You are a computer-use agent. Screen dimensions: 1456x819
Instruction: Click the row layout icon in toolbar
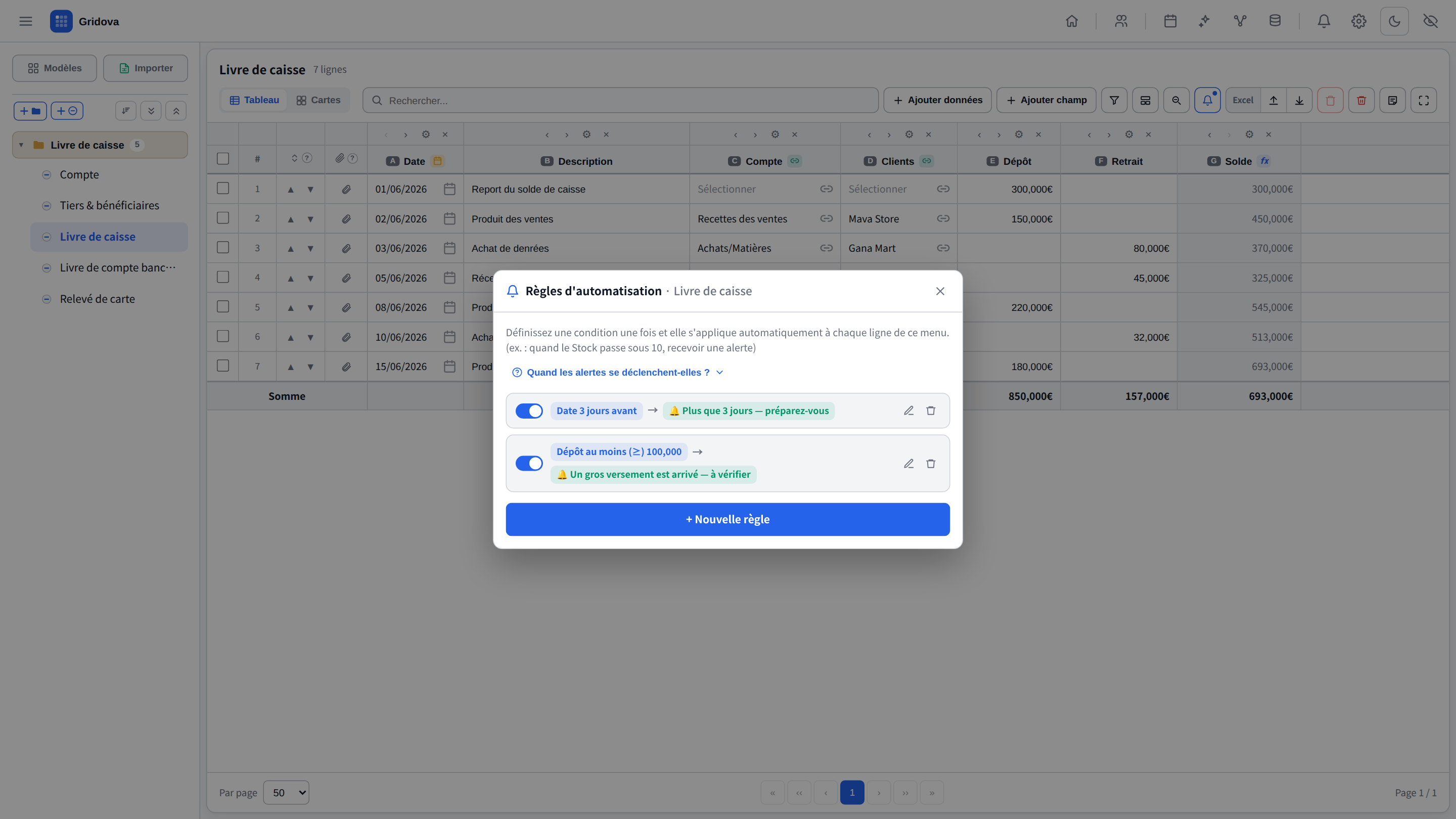[x=1145, y=100]
